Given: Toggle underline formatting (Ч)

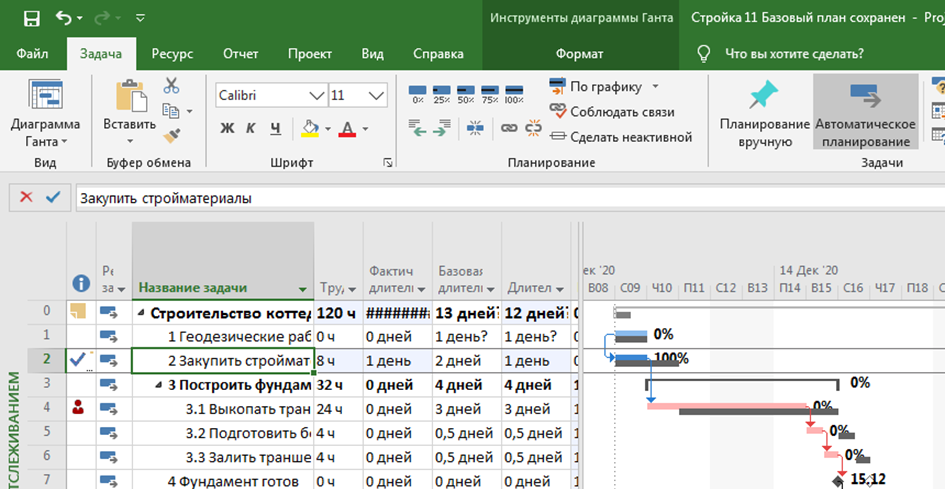Looking at the screenshot, I should click(275, 128).
